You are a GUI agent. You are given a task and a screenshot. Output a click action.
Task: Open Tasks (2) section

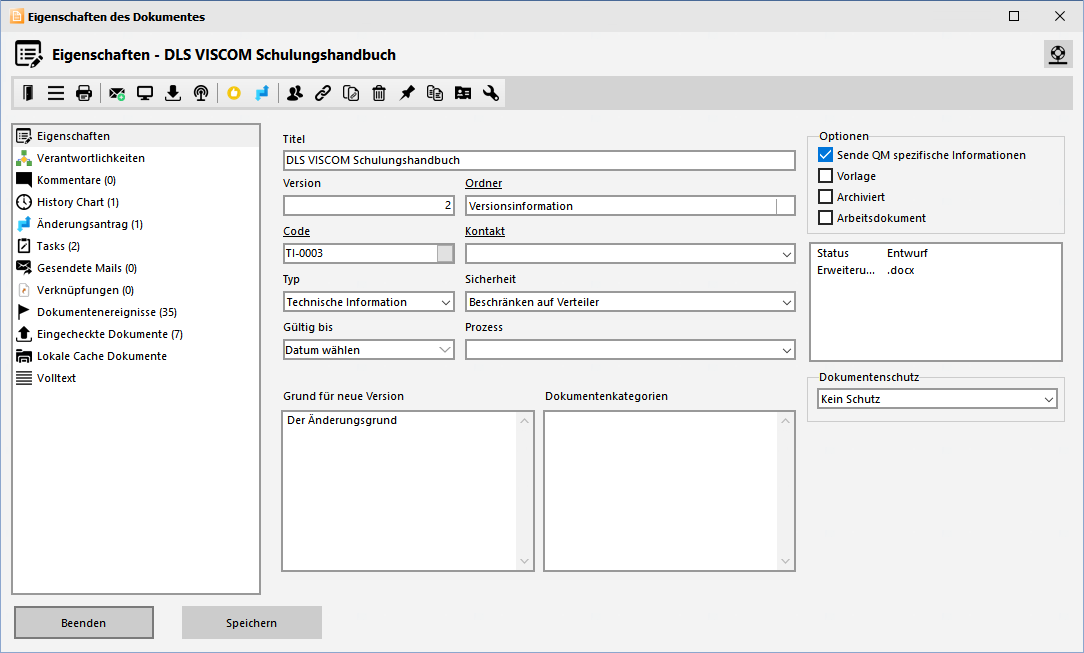tap(136, 246)
